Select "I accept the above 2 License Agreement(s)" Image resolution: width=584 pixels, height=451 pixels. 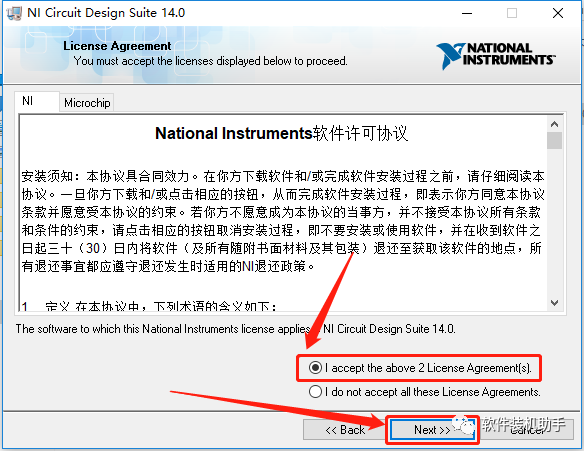(x=420, y=368)
